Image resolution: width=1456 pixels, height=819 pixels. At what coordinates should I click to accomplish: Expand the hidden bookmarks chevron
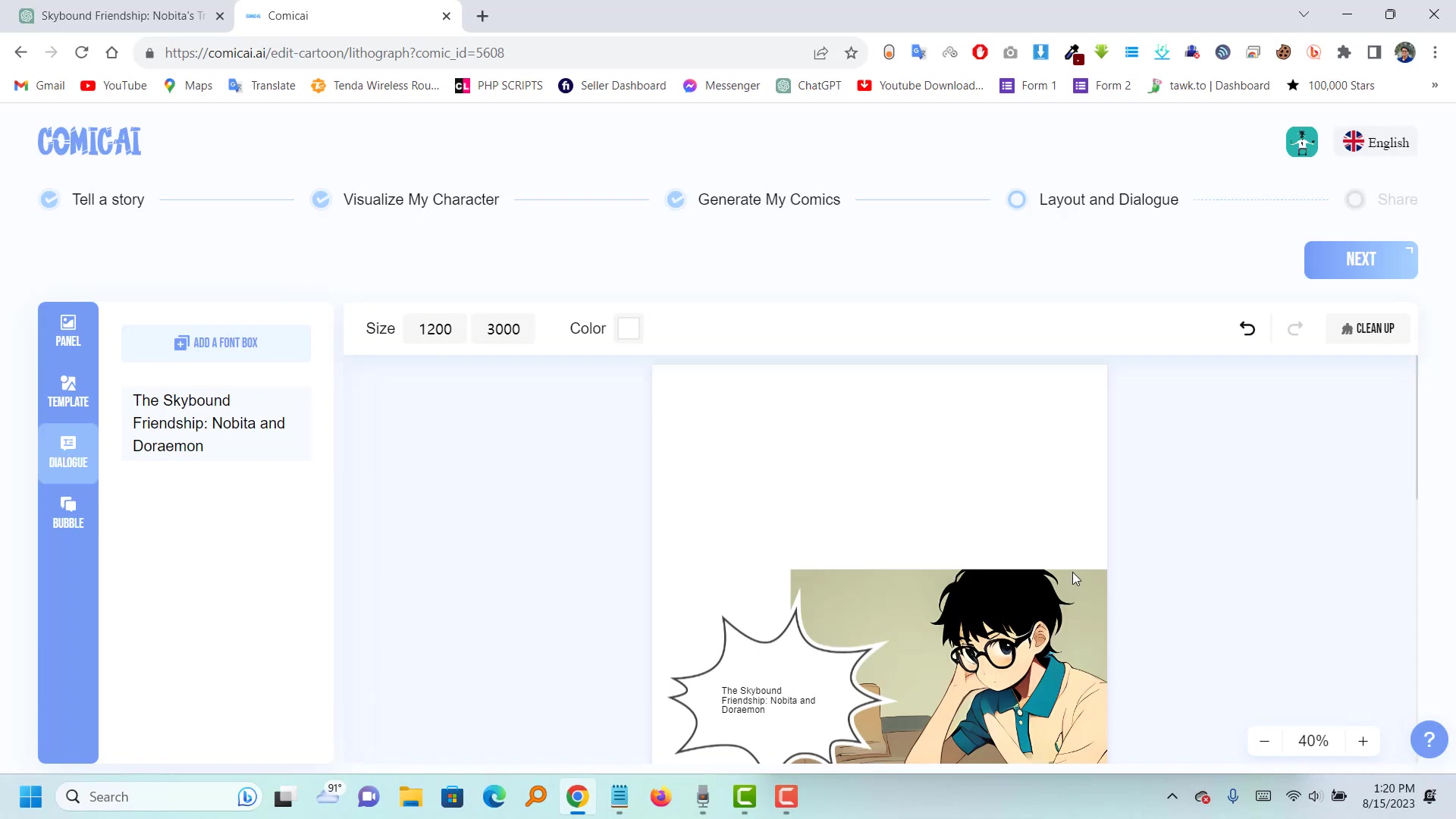pos(1434,86)
